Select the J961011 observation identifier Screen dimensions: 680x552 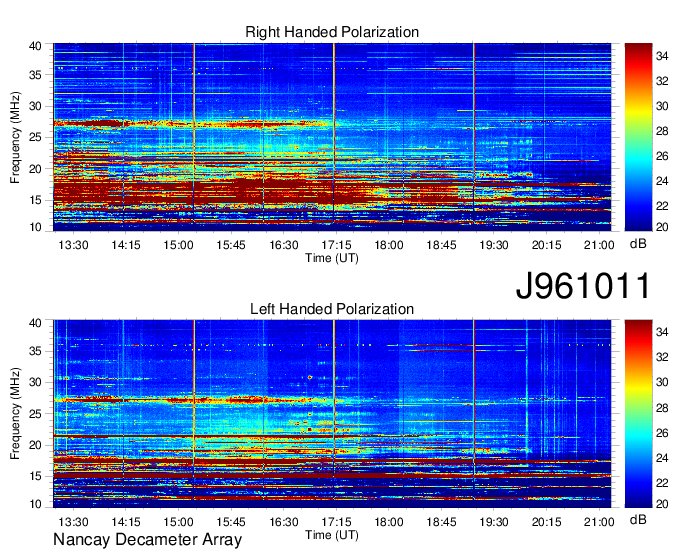(x=583, y=286)
